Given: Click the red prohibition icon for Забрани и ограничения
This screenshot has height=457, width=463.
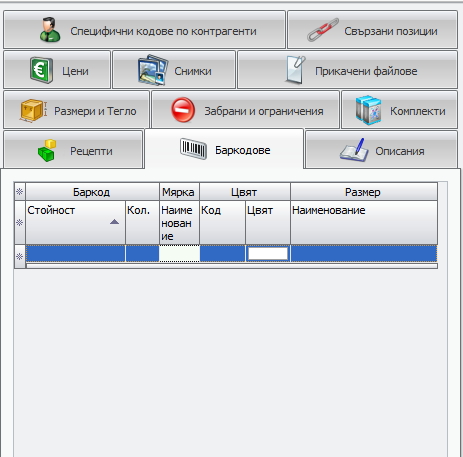Looking at the screenshot, I should (183, 110).
